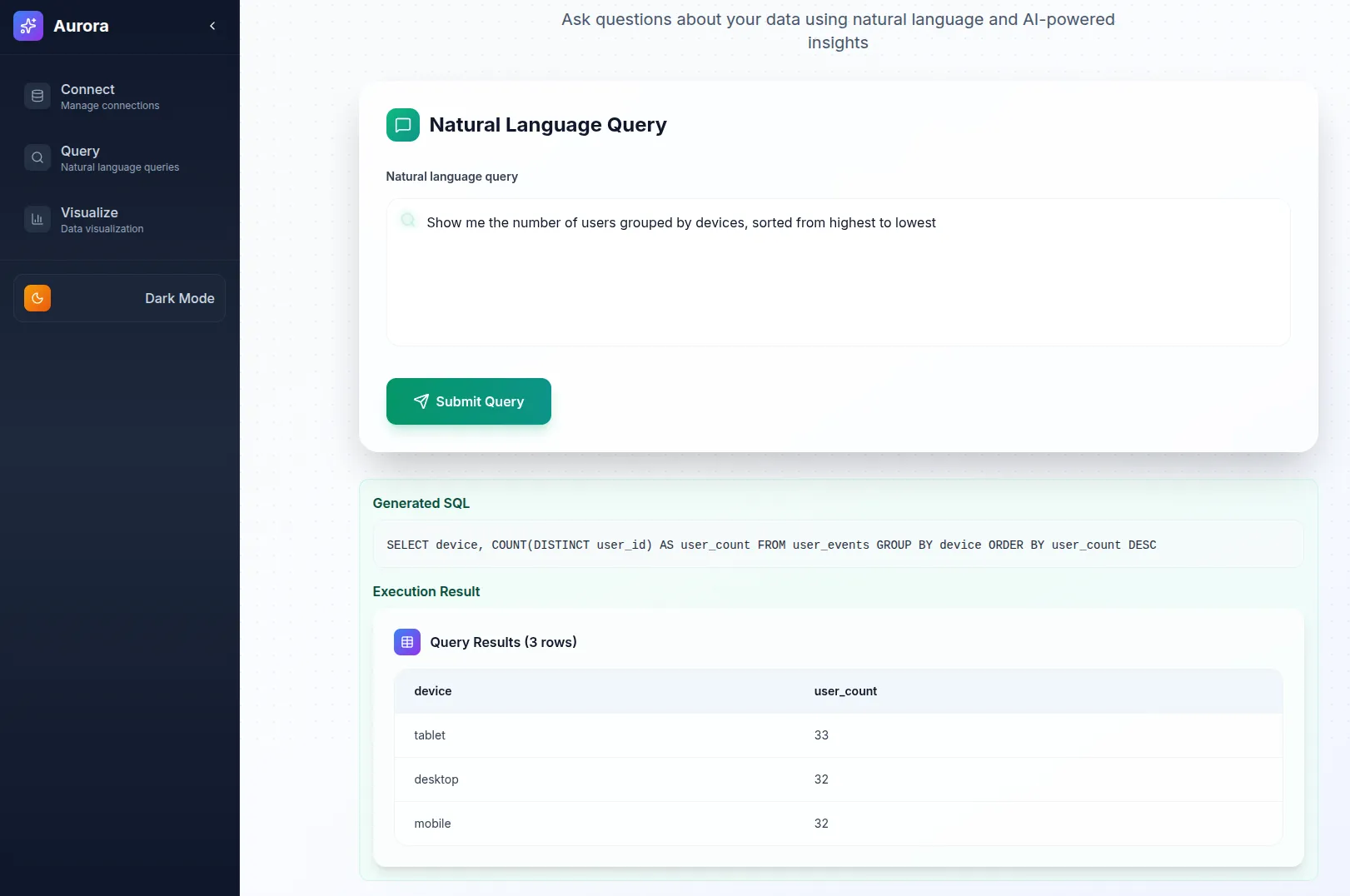1350x896 pixels.
Task: Click the Visualize bar chart icon
Action: (x=37, y=220)
